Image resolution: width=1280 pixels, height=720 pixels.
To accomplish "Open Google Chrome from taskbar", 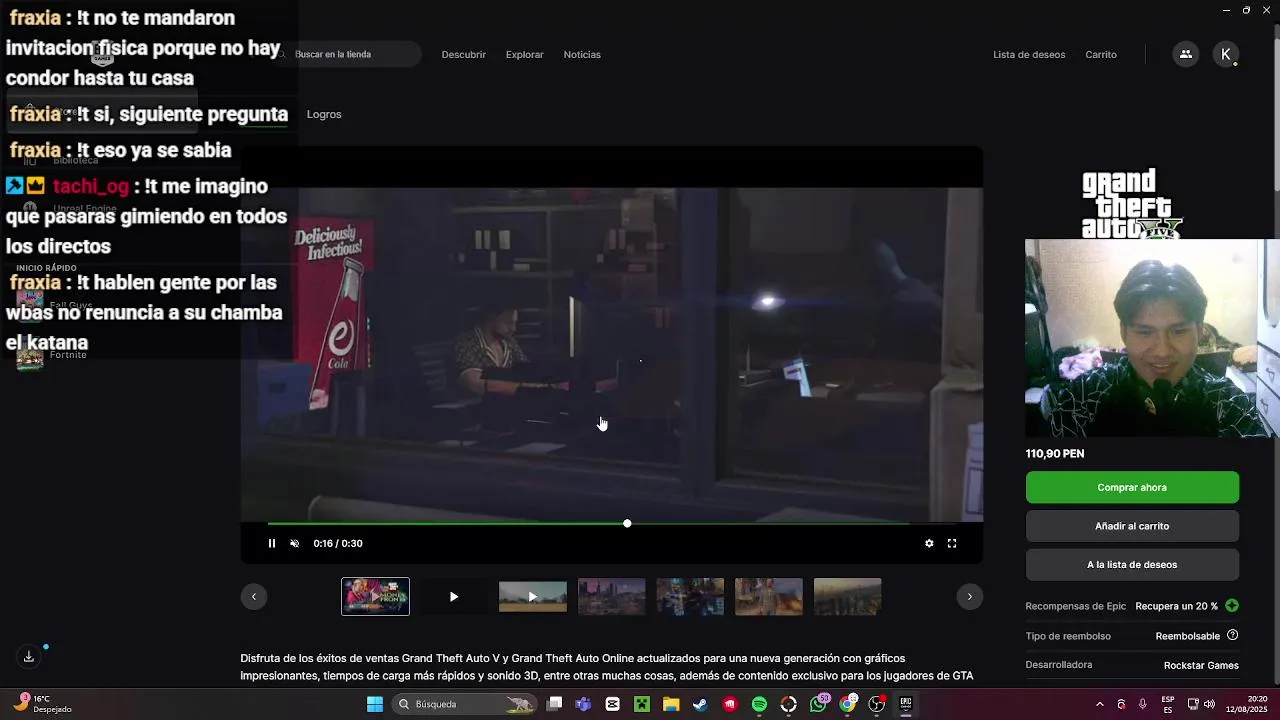I will (848, 704).
